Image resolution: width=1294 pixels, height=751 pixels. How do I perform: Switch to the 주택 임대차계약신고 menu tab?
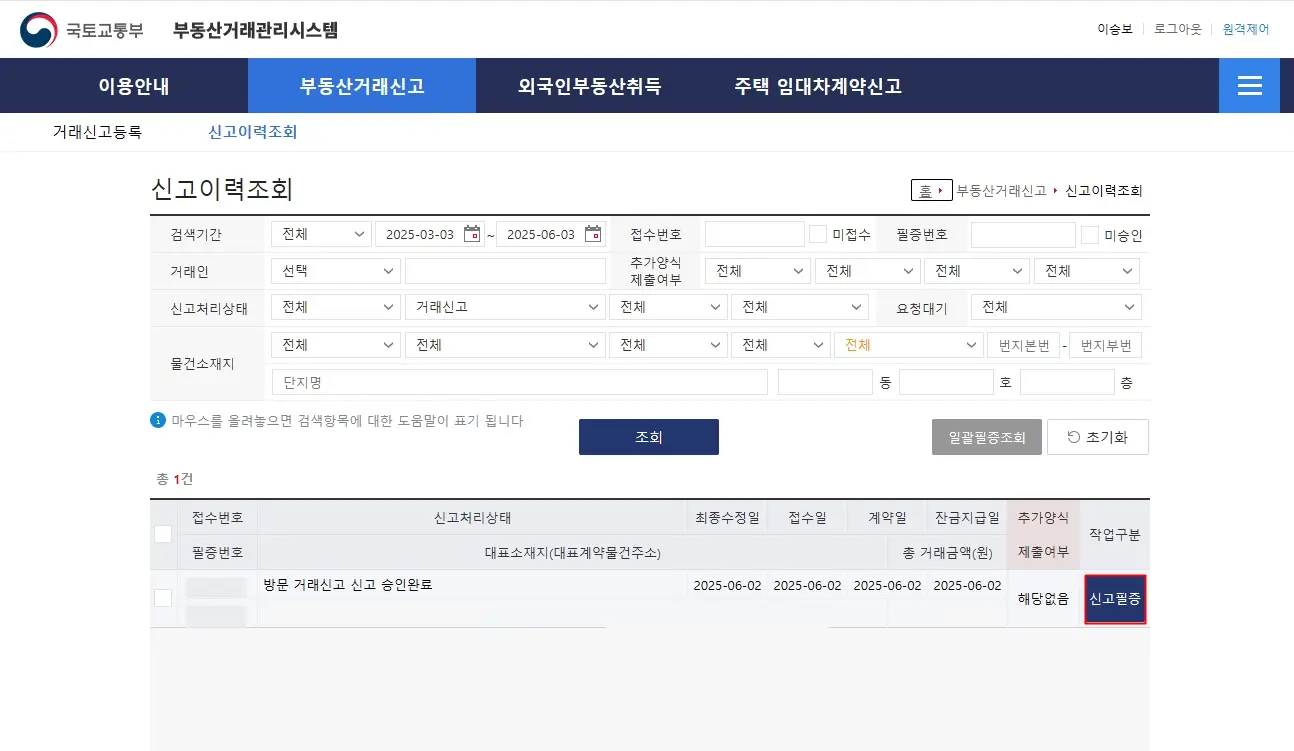[816, 86]
